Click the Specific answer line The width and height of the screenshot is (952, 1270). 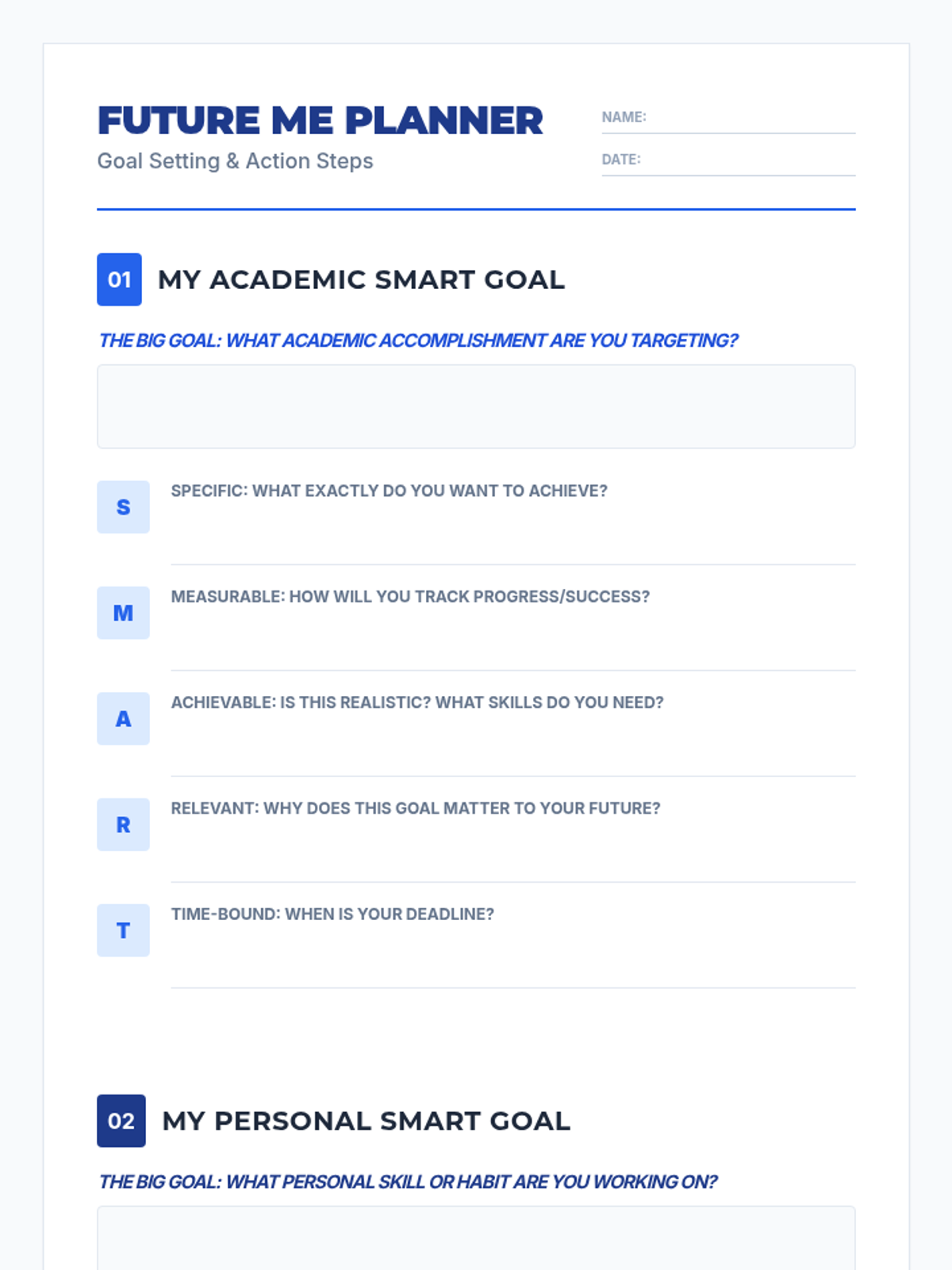tap(512, 536)
